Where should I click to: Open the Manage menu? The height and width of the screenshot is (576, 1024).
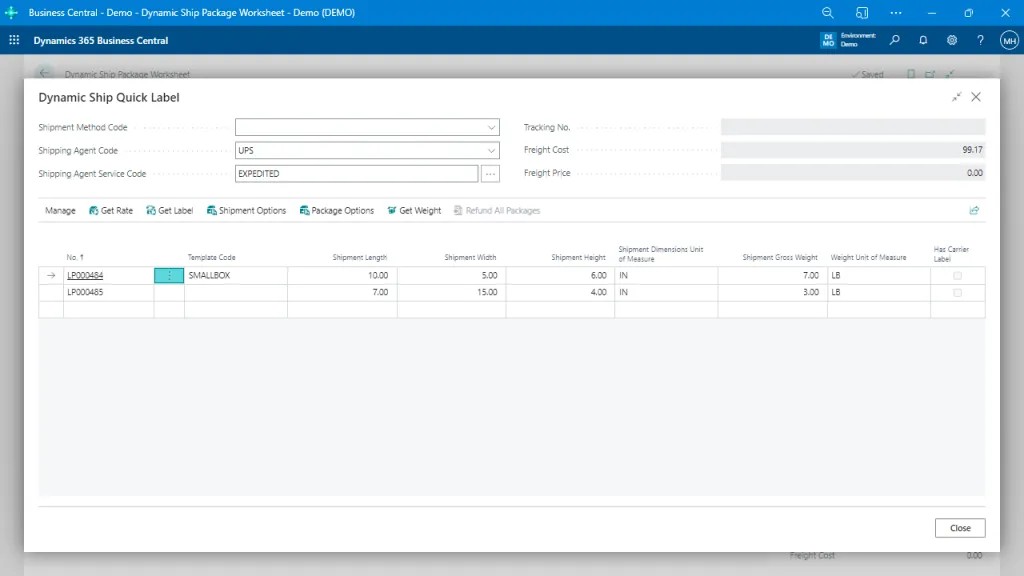[x=60, y=211]
